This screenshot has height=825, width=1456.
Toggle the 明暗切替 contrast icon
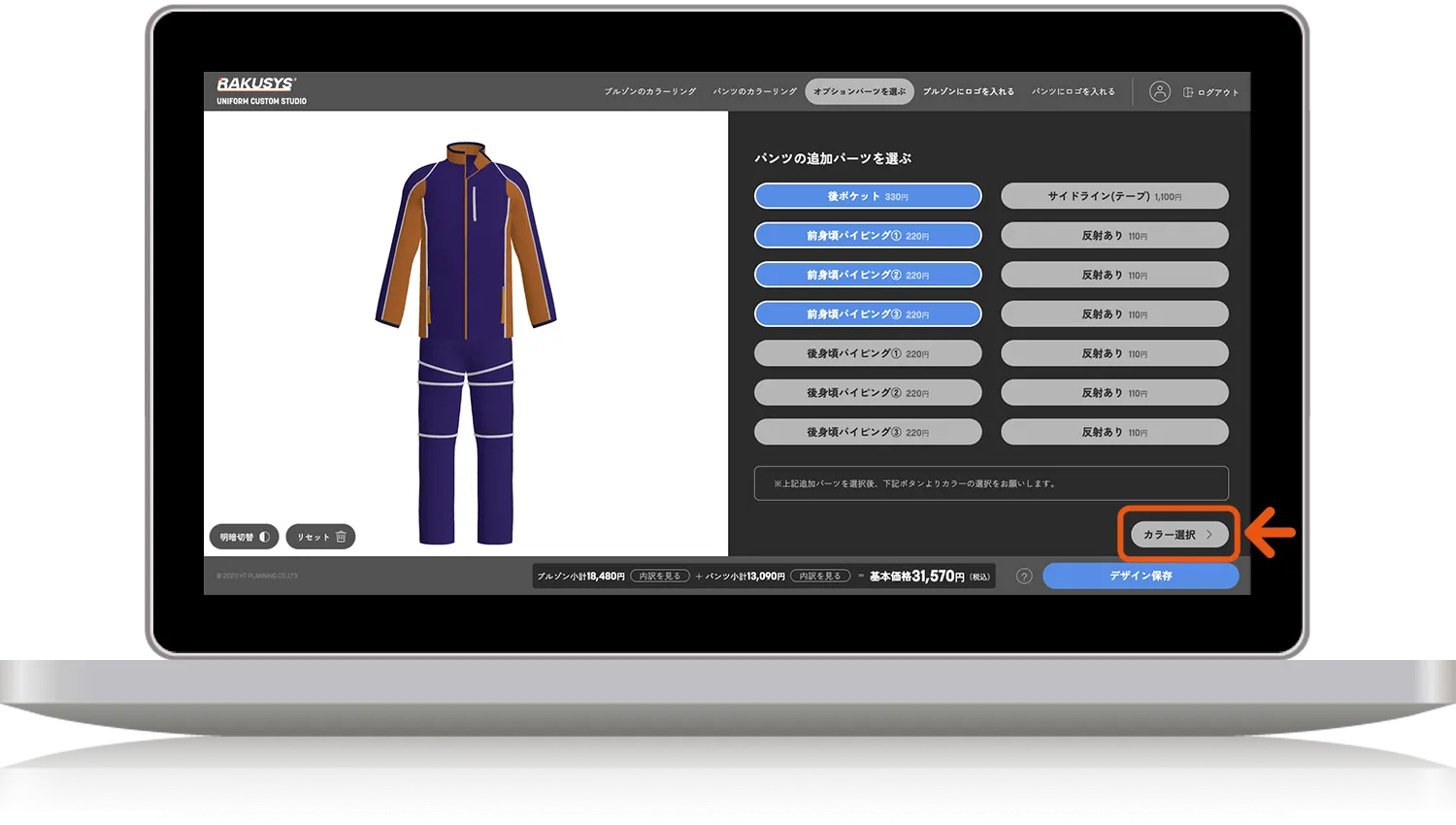[x=264, y=537]
